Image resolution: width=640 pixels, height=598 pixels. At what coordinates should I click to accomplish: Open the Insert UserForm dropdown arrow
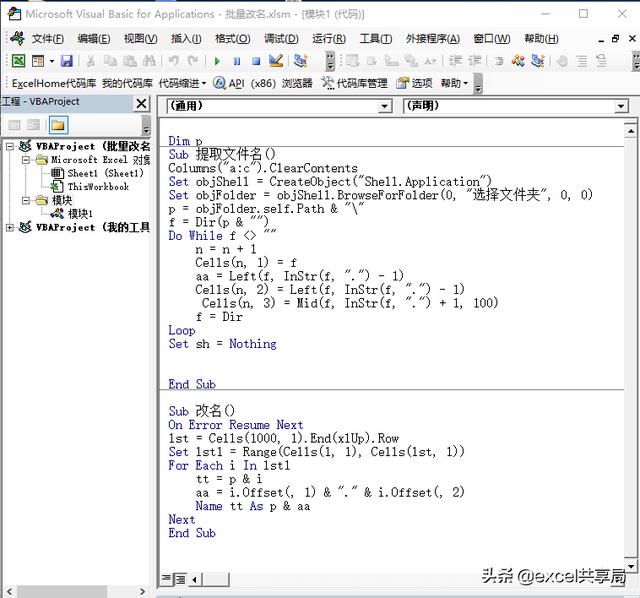click(52, 61)
